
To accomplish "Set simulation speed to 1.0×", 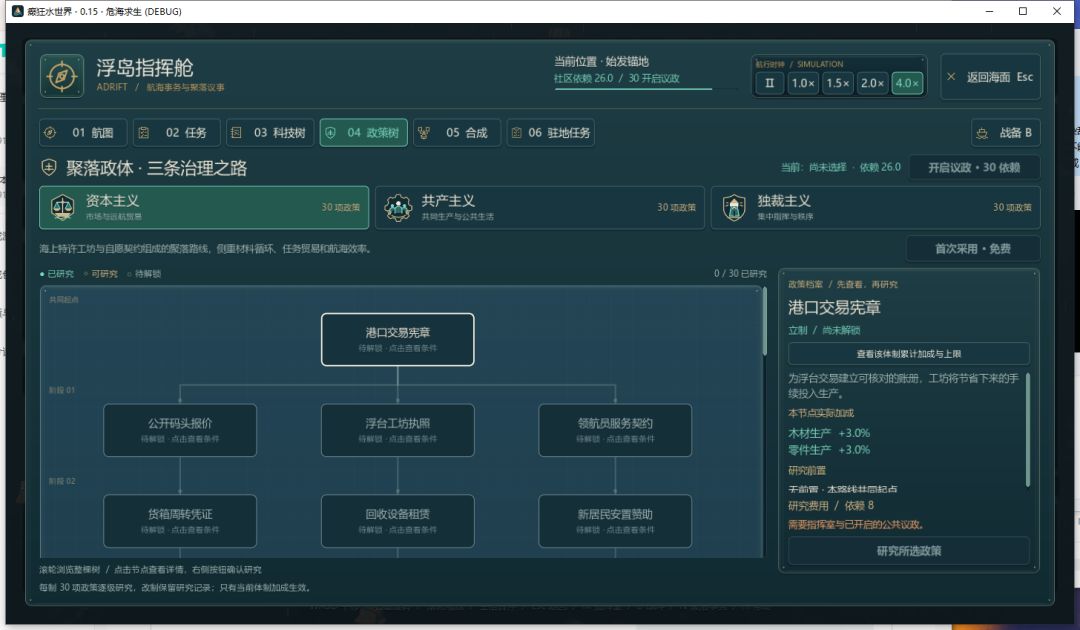I will pyautogui.click(x=803, y=83).
